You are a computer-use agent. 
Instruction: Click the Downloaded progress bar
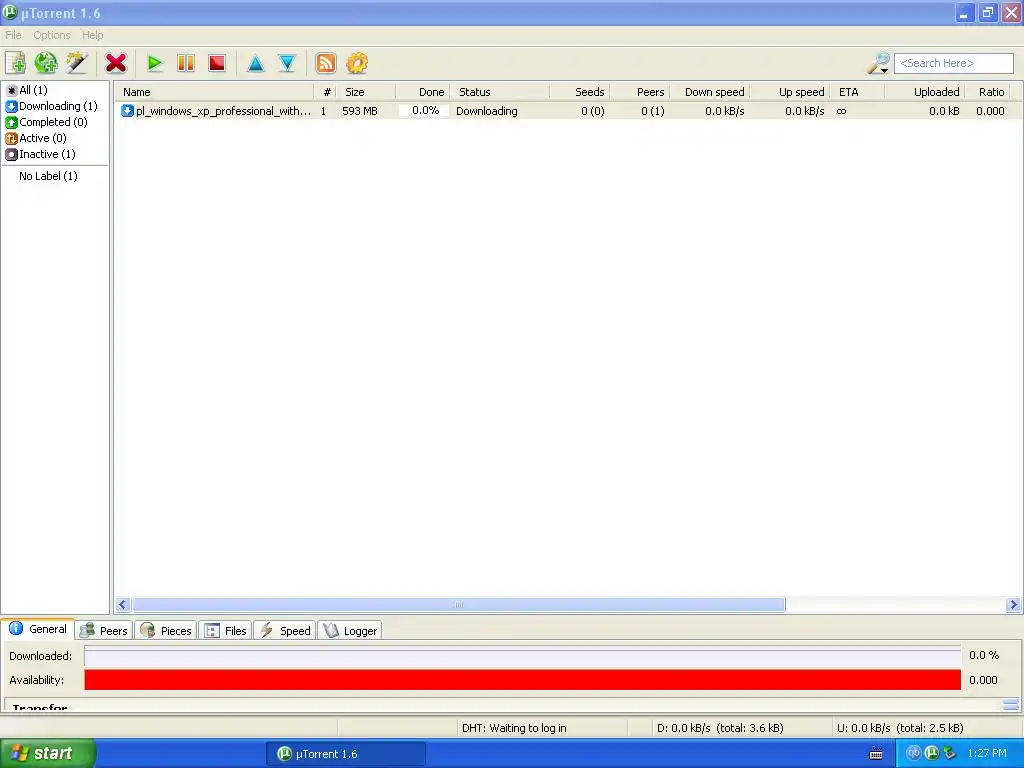pyautogui.click(x=522, y=656)
